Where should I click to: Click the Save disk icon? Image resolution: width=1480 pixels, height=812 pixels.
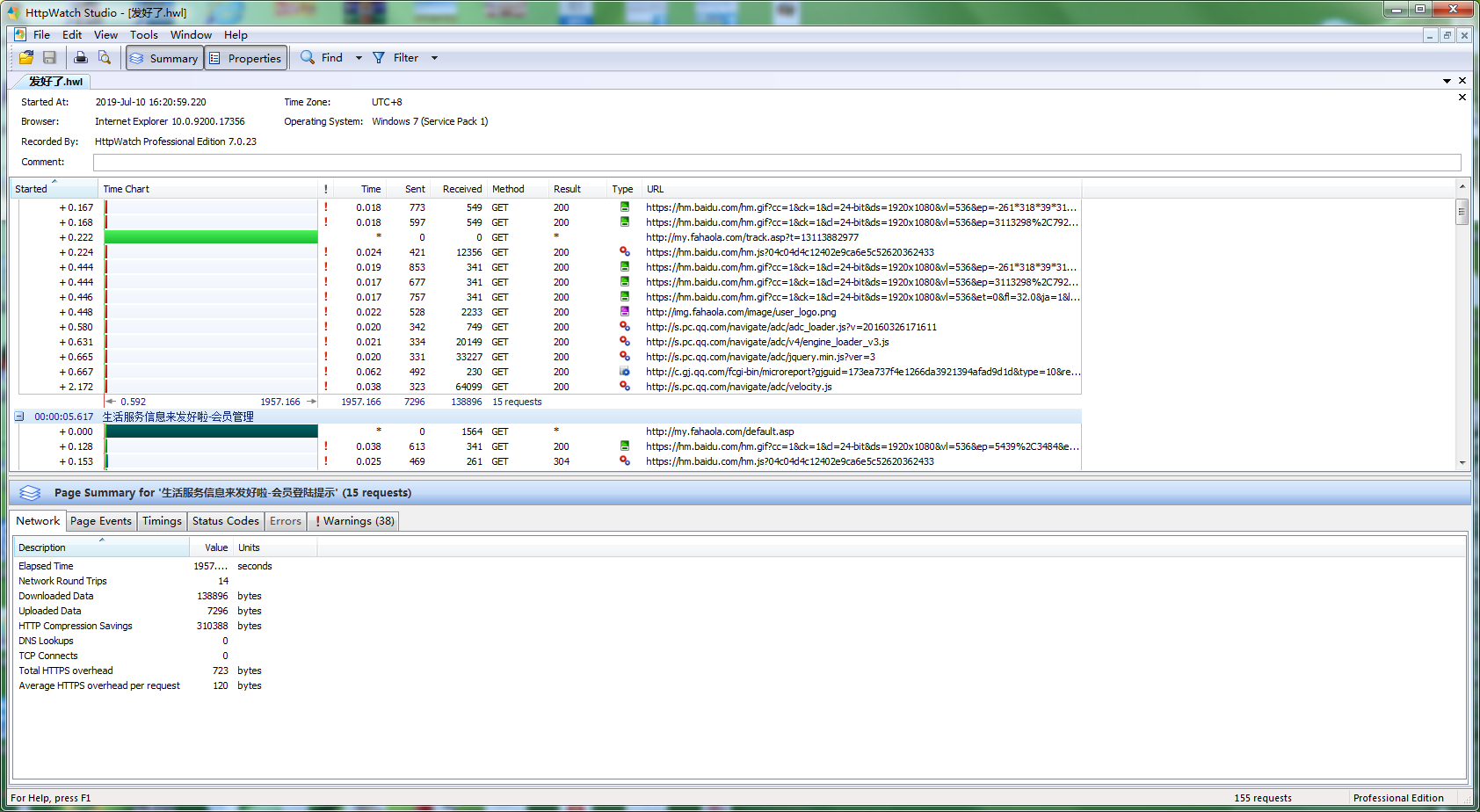[49, 58]
